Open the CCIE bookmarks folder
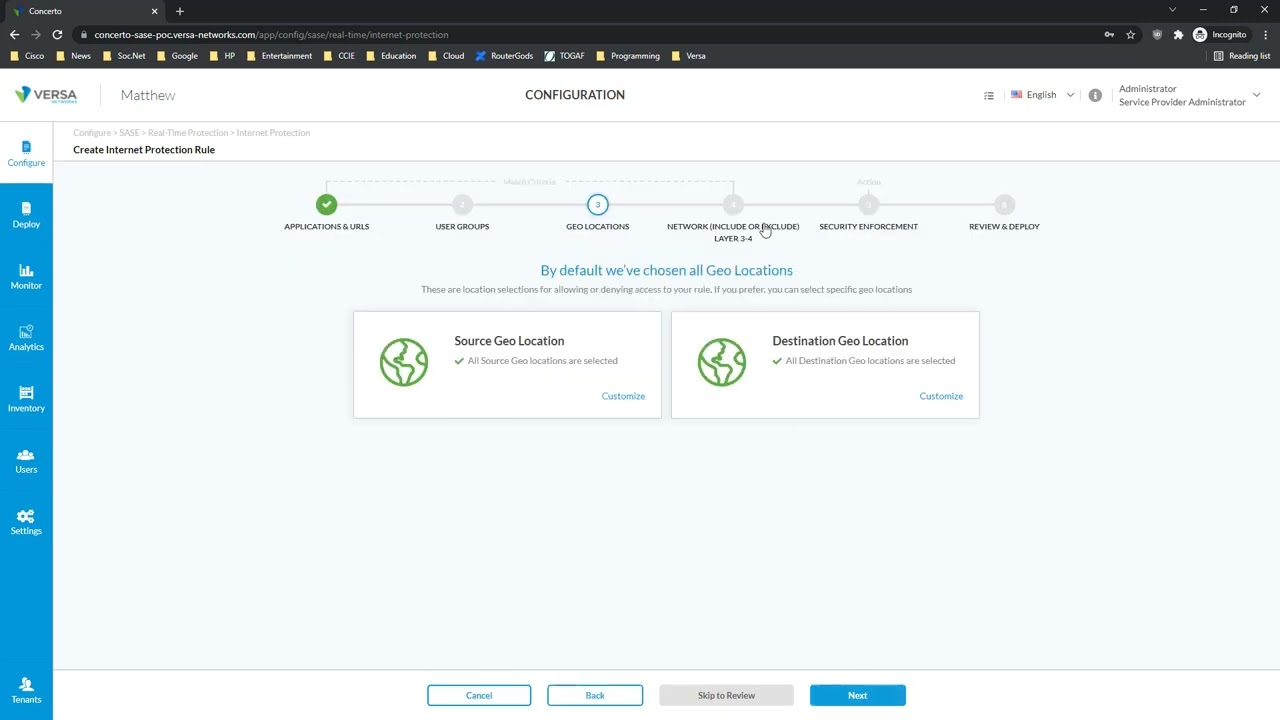The image size is (1280, 720). [x=340, y=56]
